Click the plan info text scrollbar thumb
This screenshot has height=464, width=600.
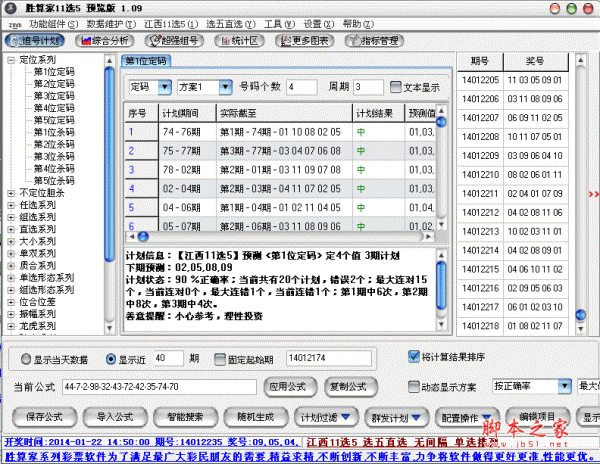pyautogui.click(x=441, y=285)
